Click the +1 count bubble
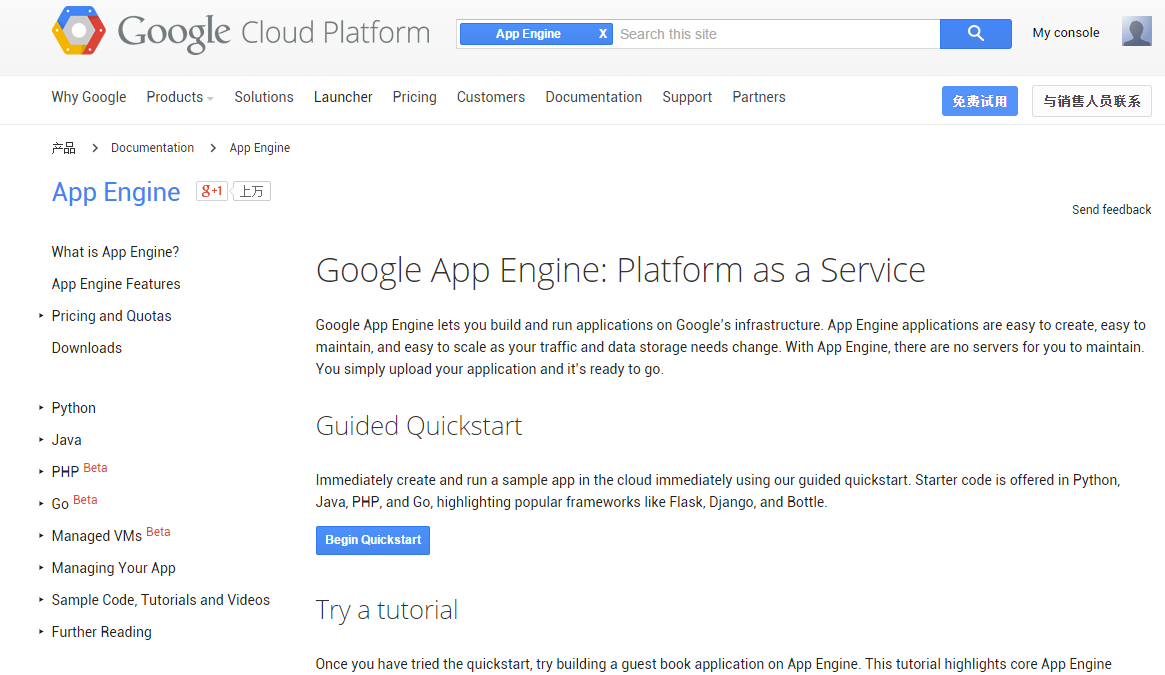The image size is (1165, 675). 252,191
